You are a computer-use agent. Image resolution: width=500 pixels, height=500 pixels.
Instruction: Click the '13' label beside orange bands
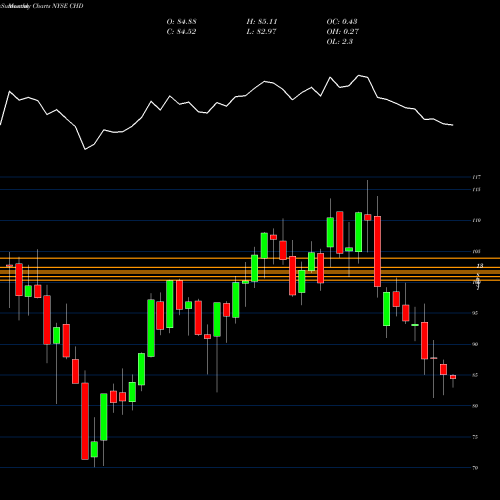(480, 266)
